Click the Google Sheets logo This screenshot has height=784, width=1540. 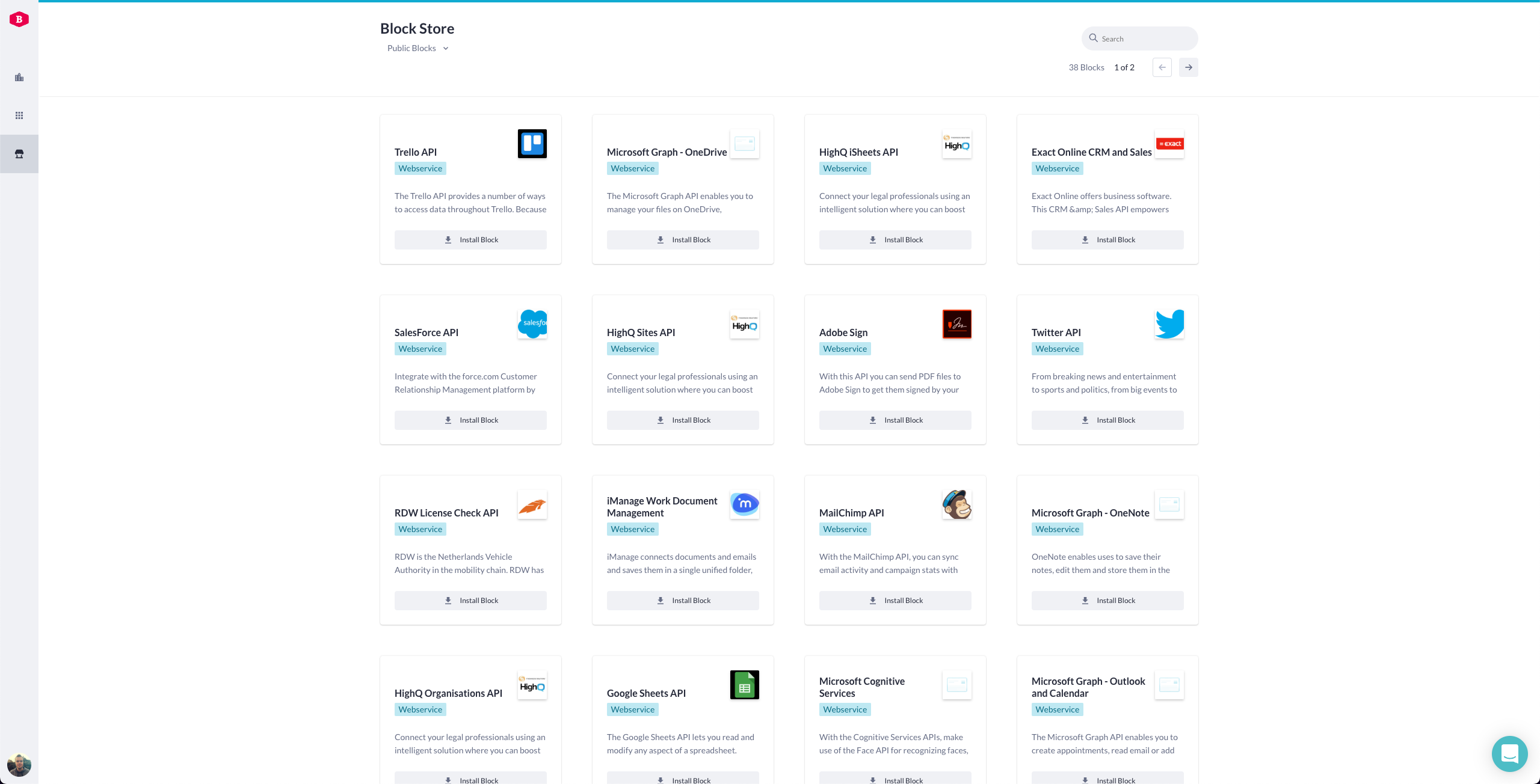coord(744,685)
